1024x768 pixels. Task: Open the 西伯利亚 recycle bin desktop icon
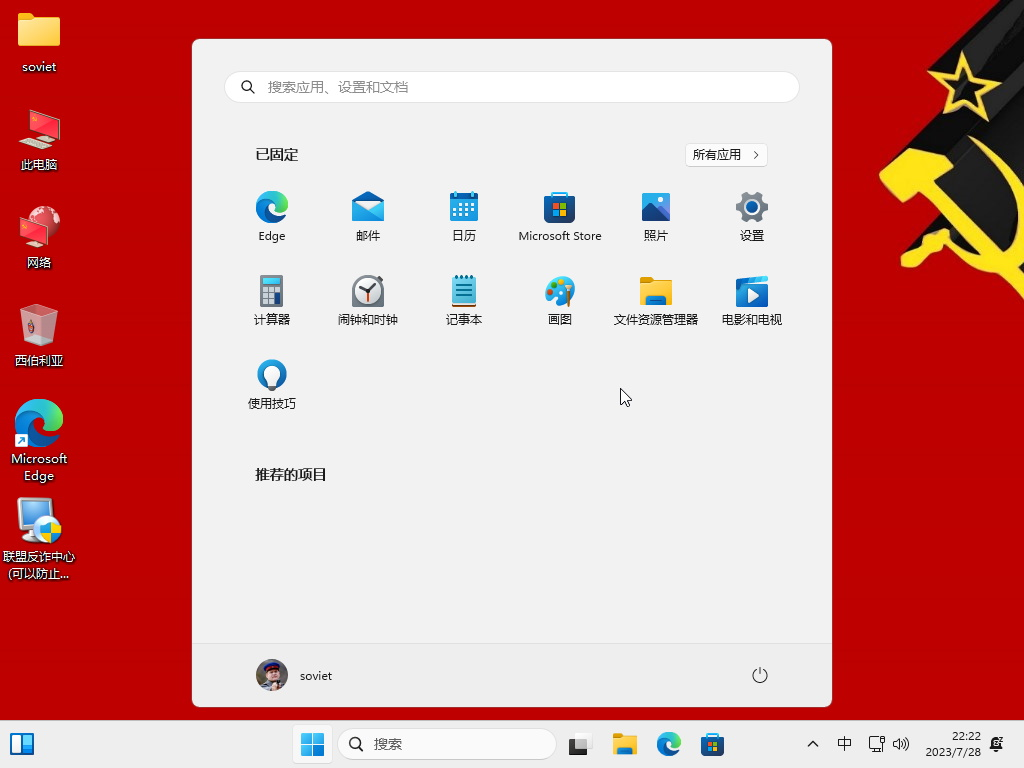click(39, 334)
